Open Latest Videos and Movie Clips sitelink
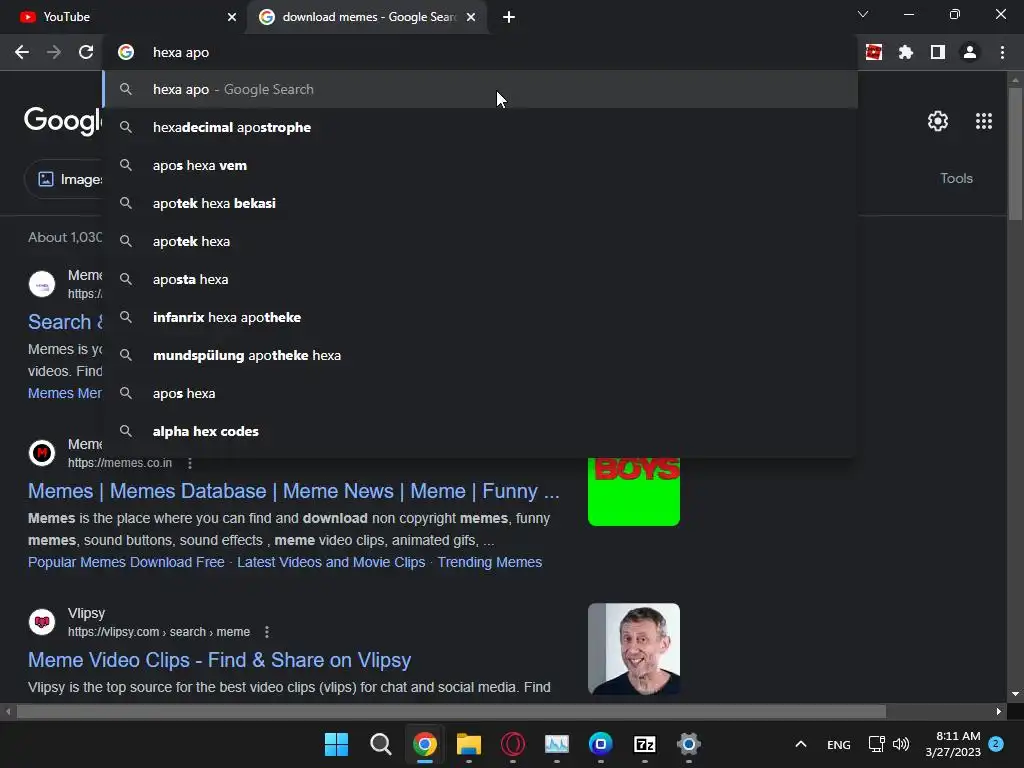 (331, 562)
